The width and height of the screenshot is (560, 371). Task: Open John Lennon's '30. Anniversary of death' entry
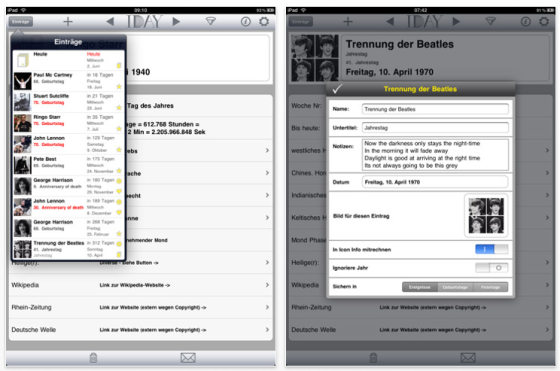tap(69, 207)
